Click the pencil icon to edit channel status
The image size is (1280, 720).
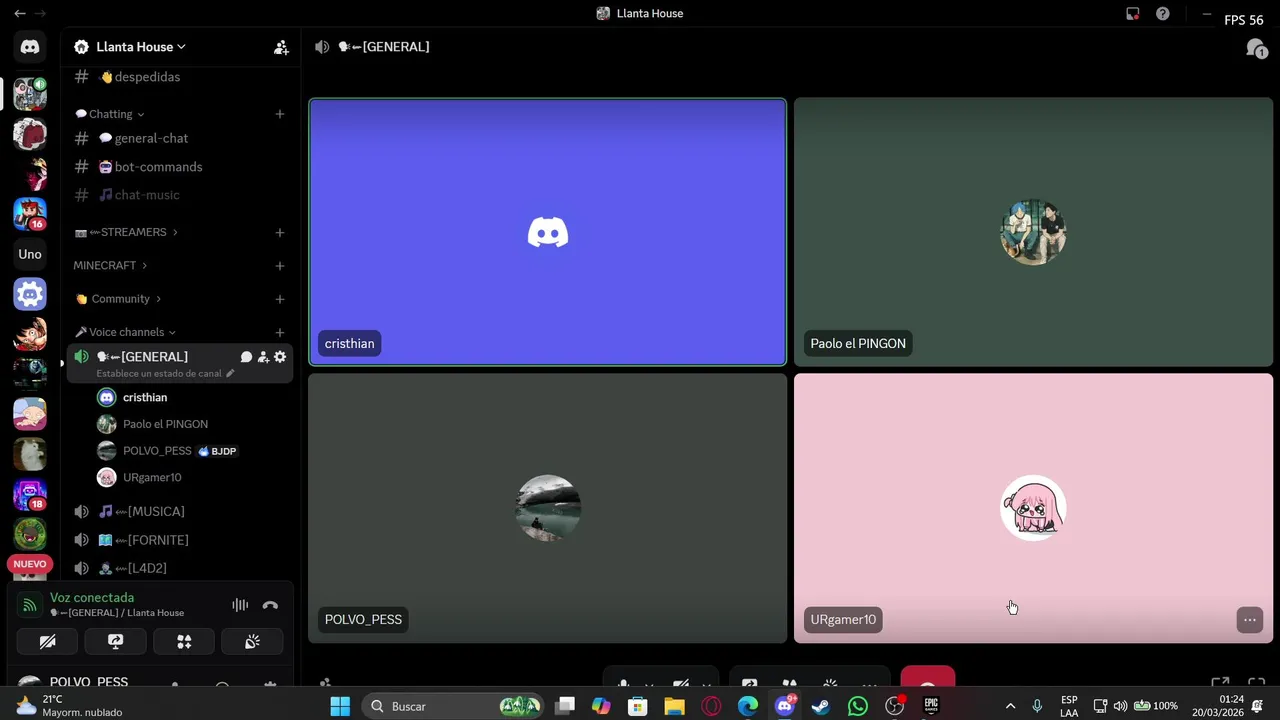click(230, 374)
